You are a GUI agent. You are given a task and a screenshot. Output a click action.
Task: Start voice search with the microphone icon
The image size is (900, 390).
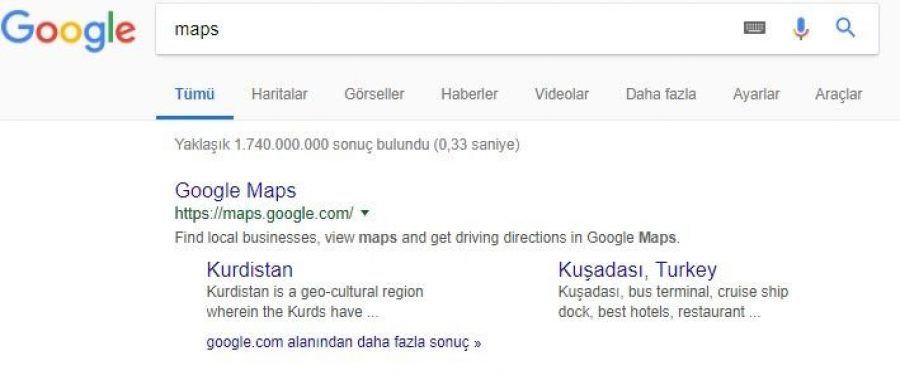pyautogui.click(x=801, y=28)
